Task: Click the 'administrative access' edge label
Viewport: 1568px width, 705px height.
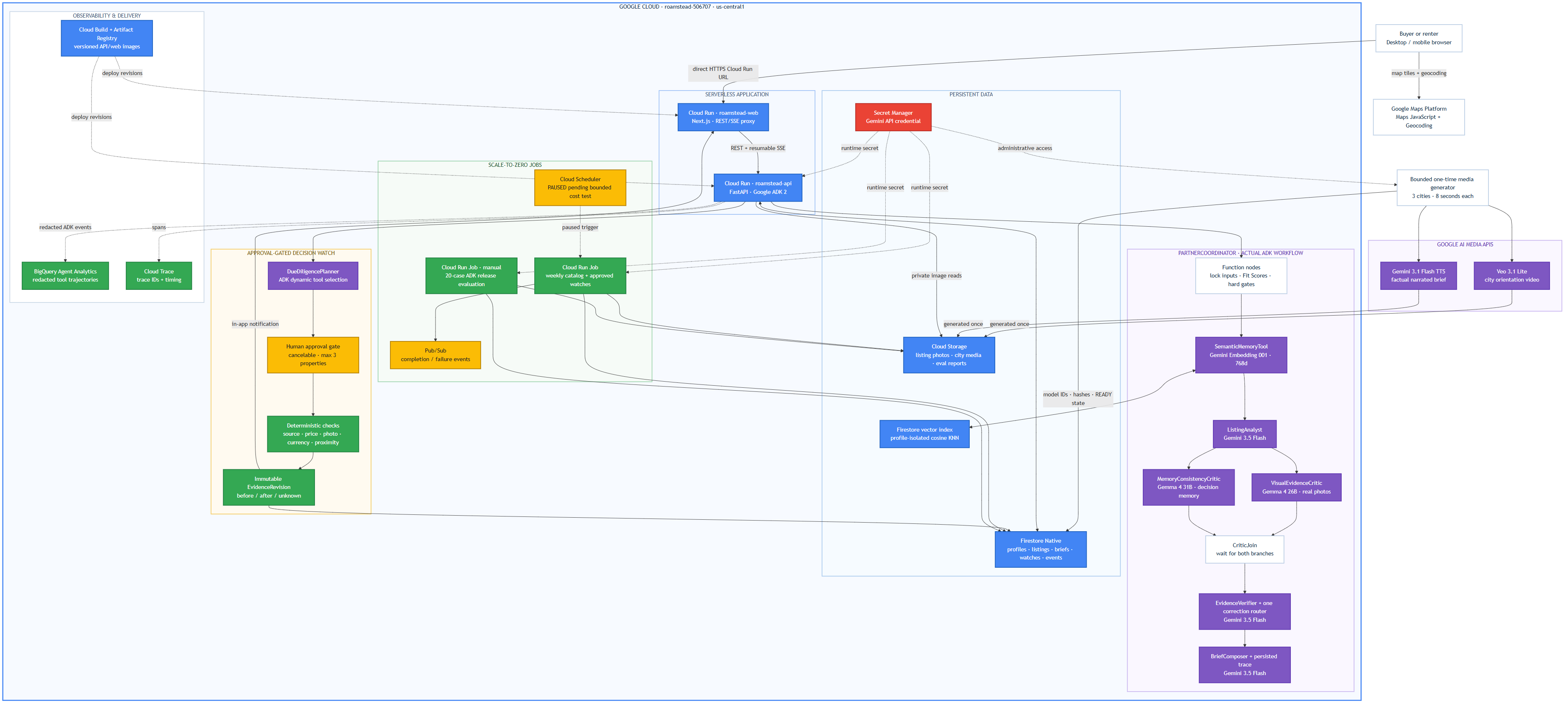Action: coord(1024,148)
